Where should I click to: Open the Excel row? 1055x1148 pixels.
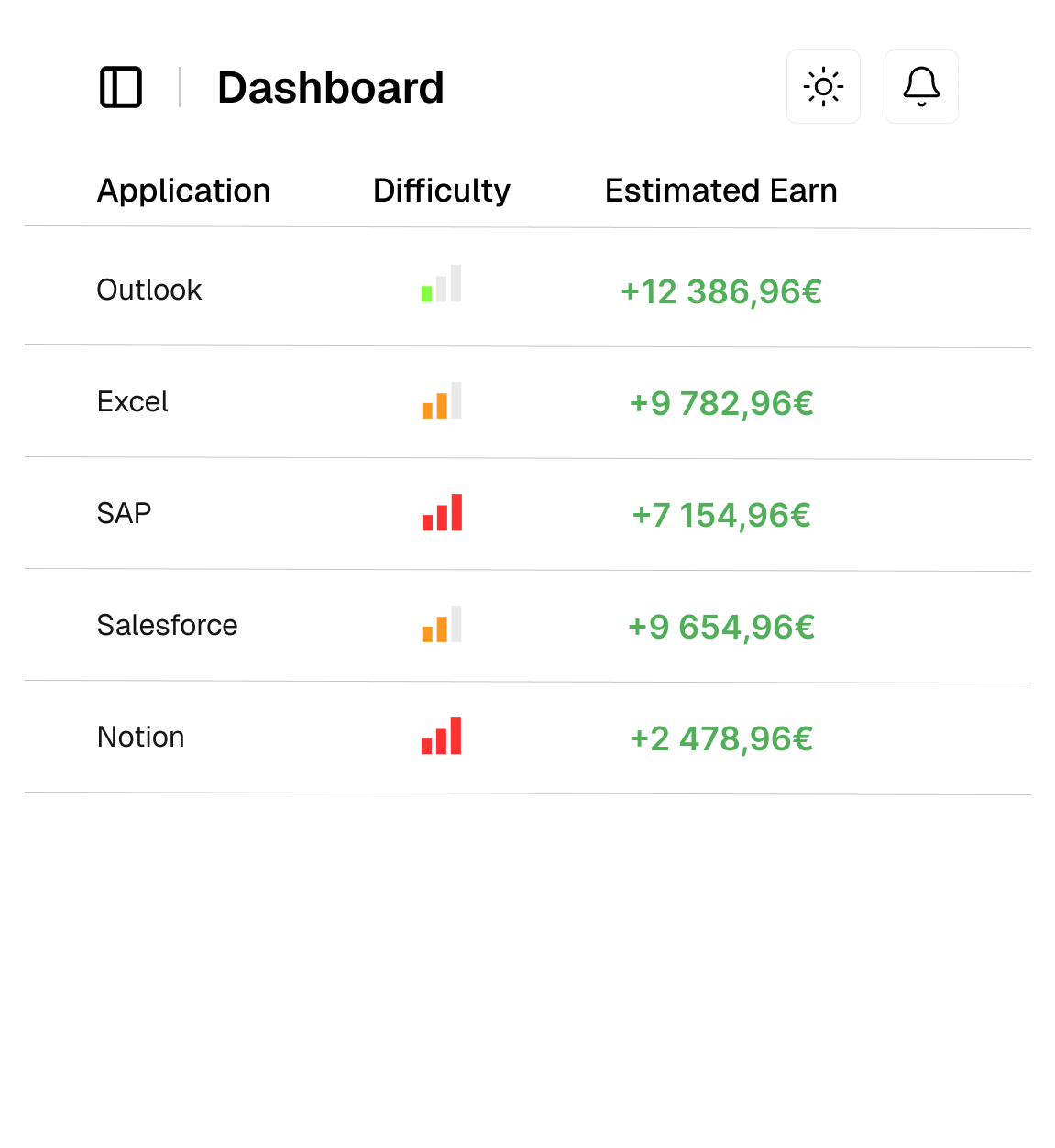[528, 403]
